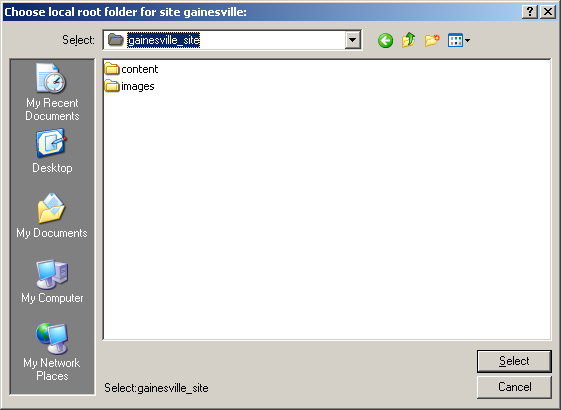The height and width of the screenshot is (410, 561).
Task: Confirm with the Select button
Action: coord(514,361)
